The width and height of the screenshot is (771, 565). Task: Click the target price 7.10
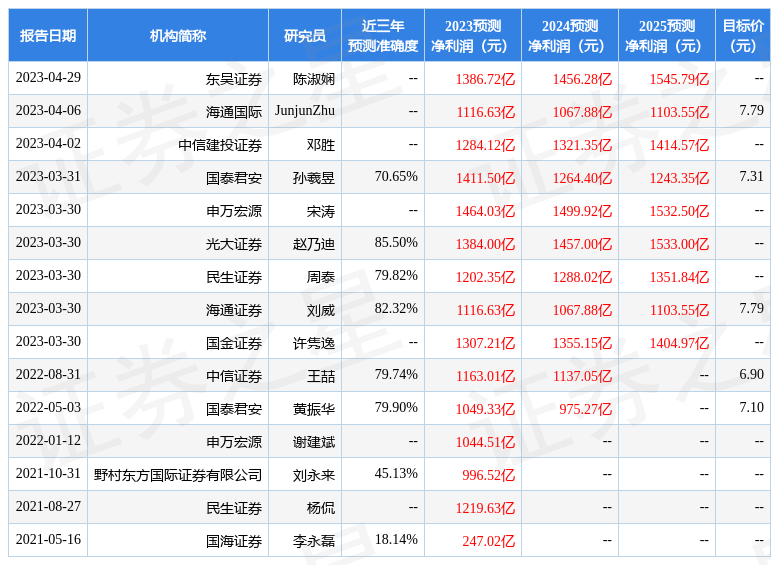coord(751,408)
